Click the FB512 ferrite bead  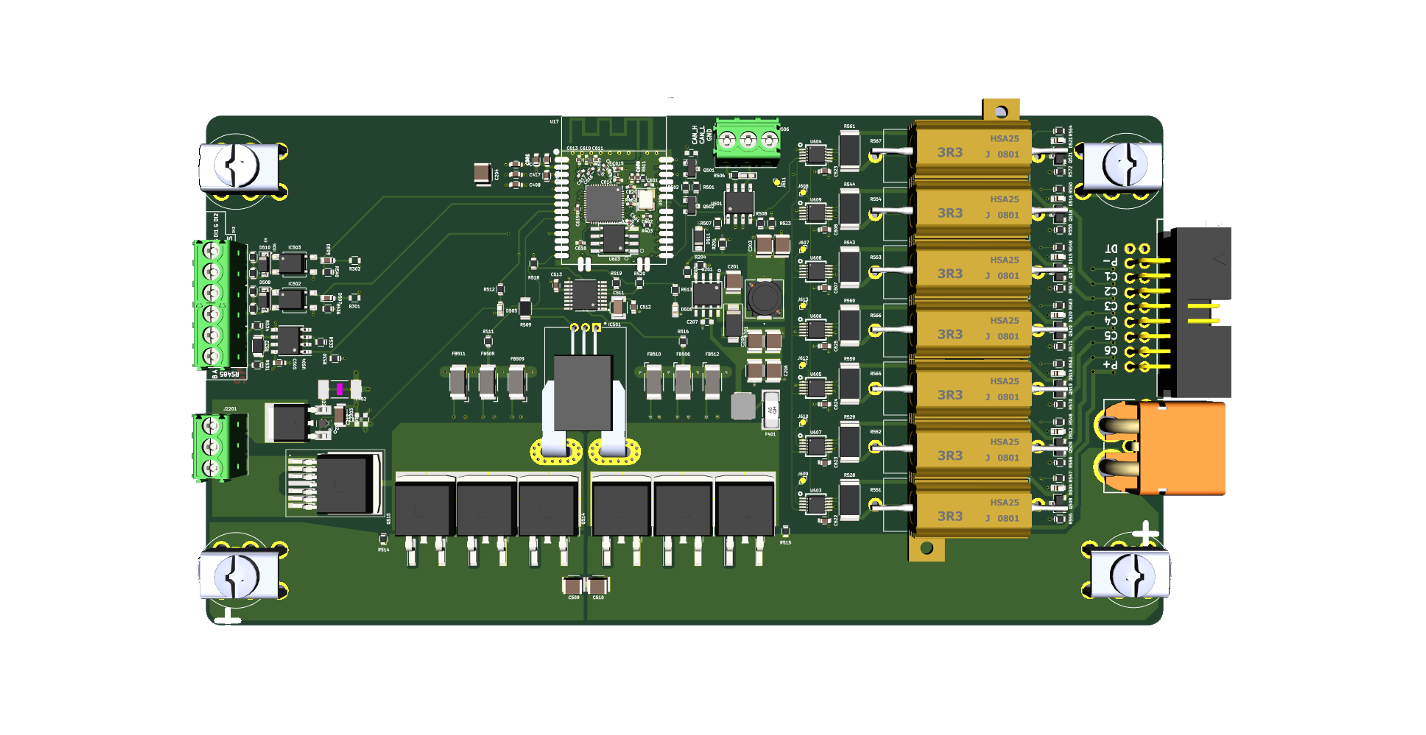click(x=712, y=380)
